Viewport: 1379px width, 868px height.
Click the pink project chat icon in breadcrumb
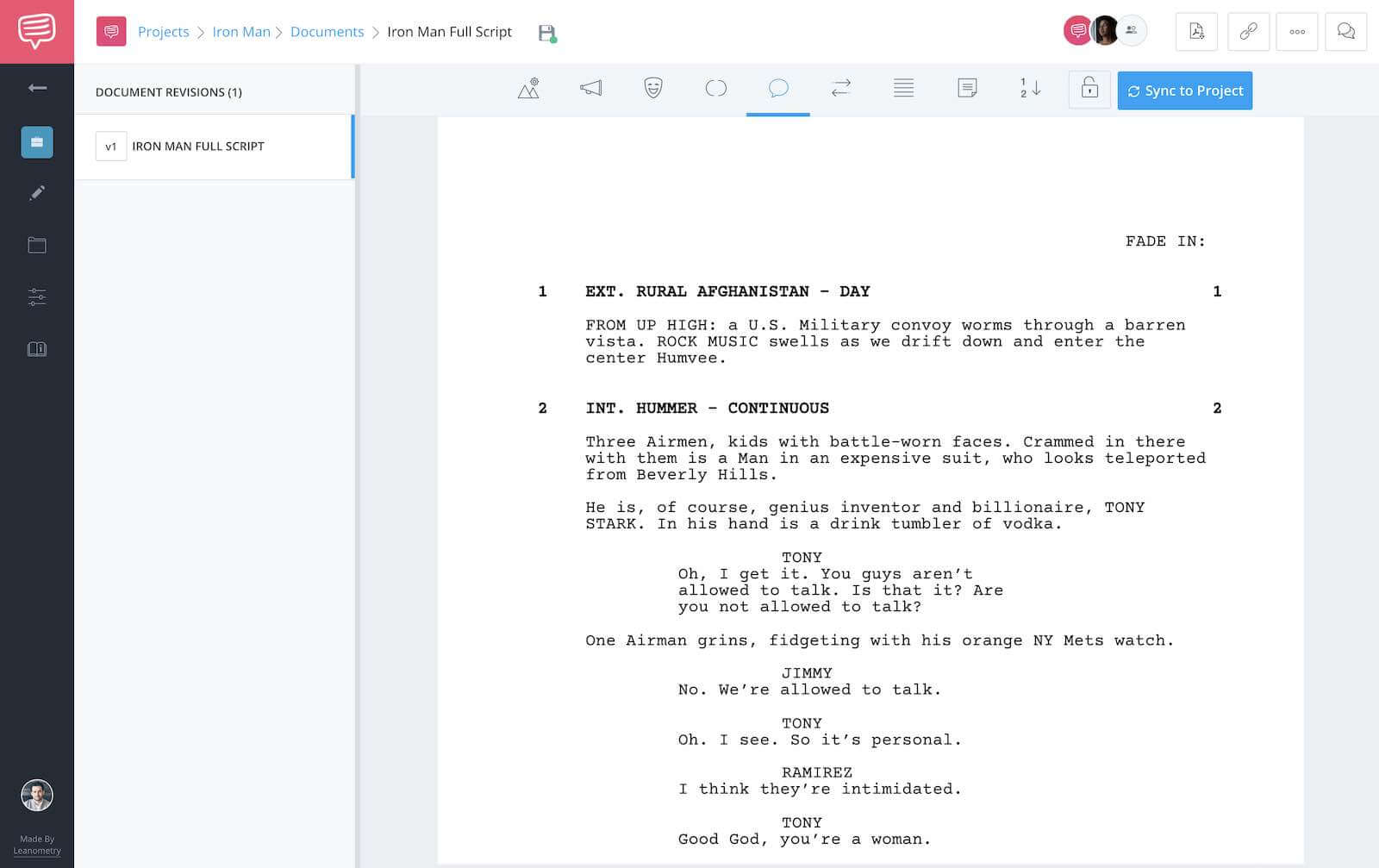click(x=111, y=32)
